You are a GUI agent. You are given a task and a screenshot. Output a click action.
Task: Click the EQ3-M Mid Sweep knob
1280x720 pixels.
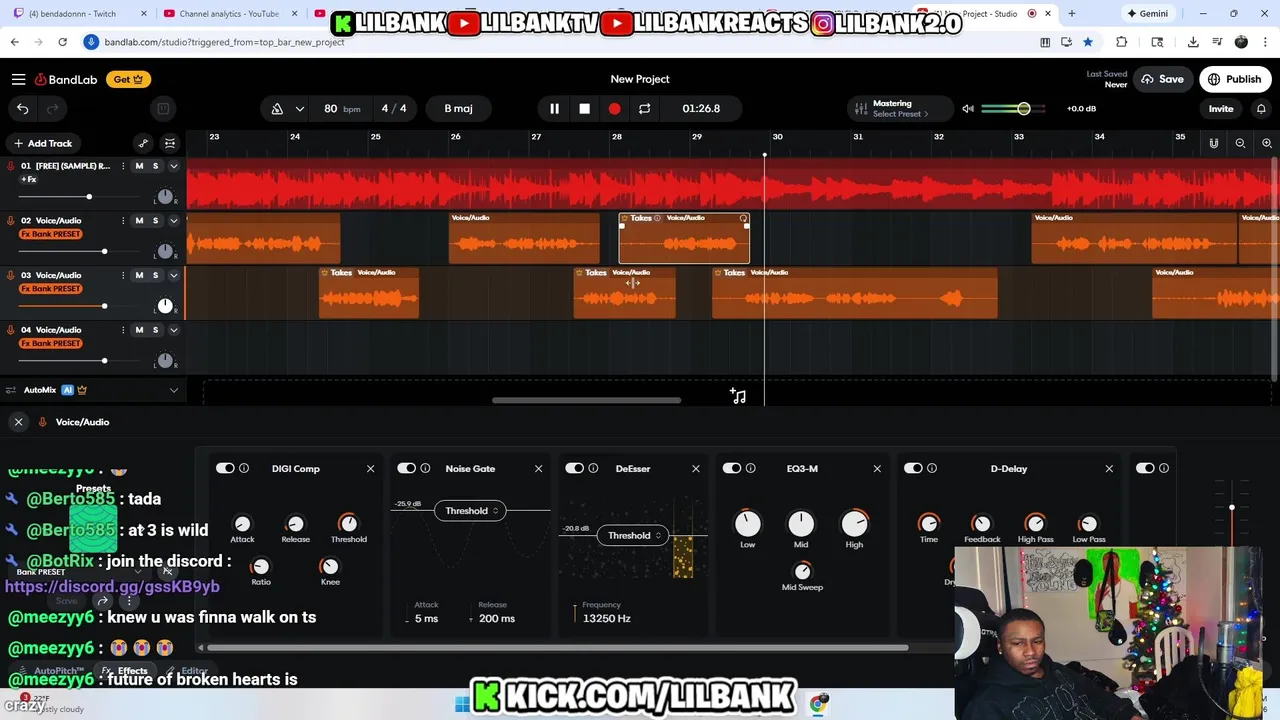pos(802,571)
